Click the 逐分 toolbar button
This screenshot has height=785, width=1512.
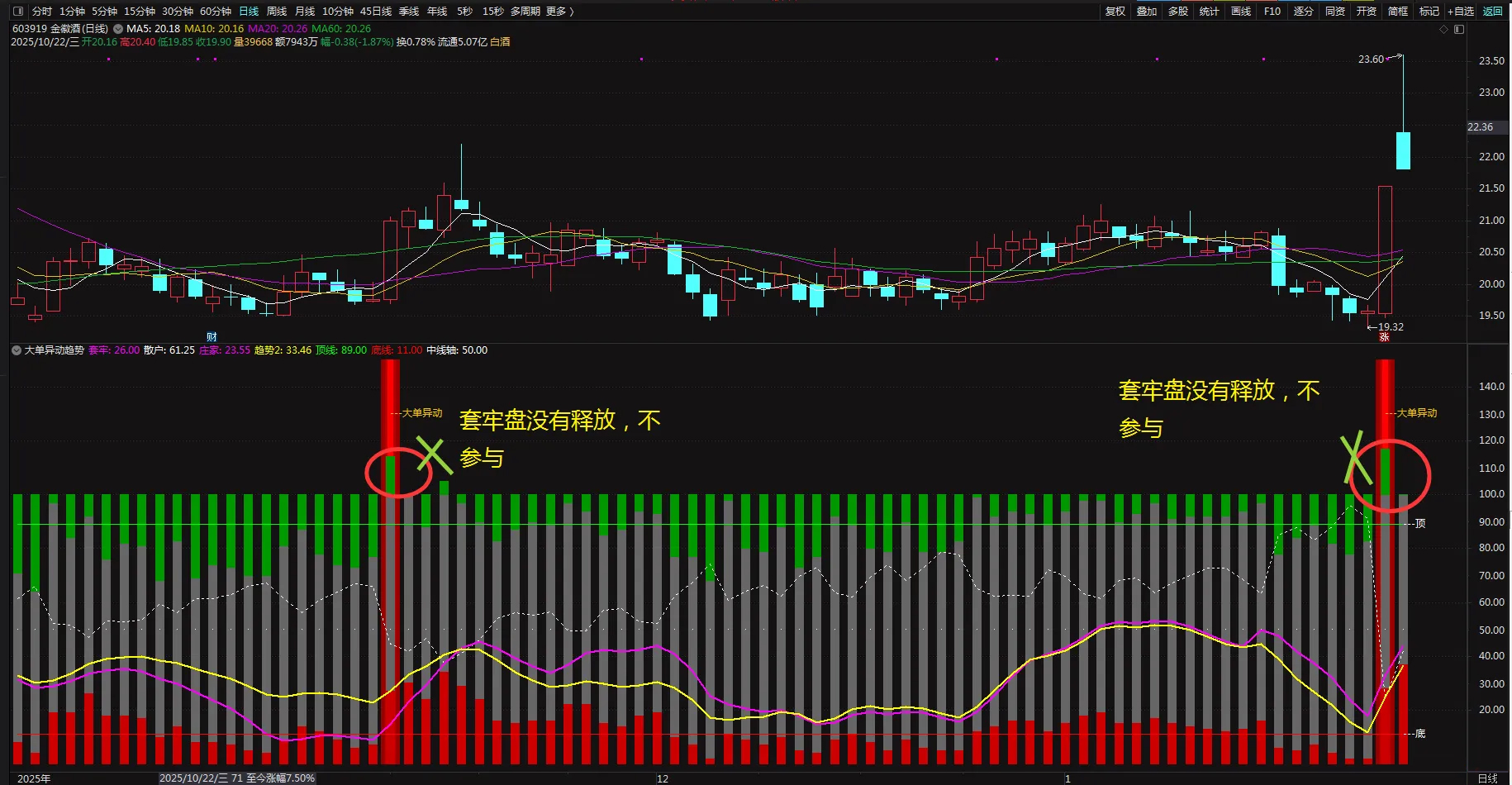[x=1304, y=12]
